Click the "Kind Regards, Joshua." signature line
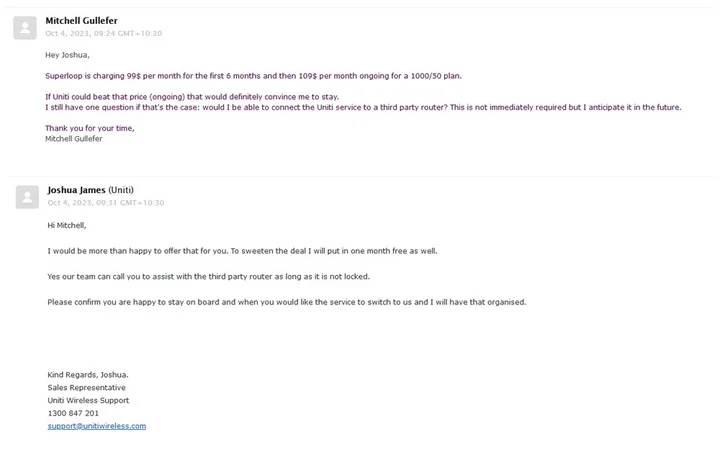Screen dimensions: 720x460 pos(88,375)
